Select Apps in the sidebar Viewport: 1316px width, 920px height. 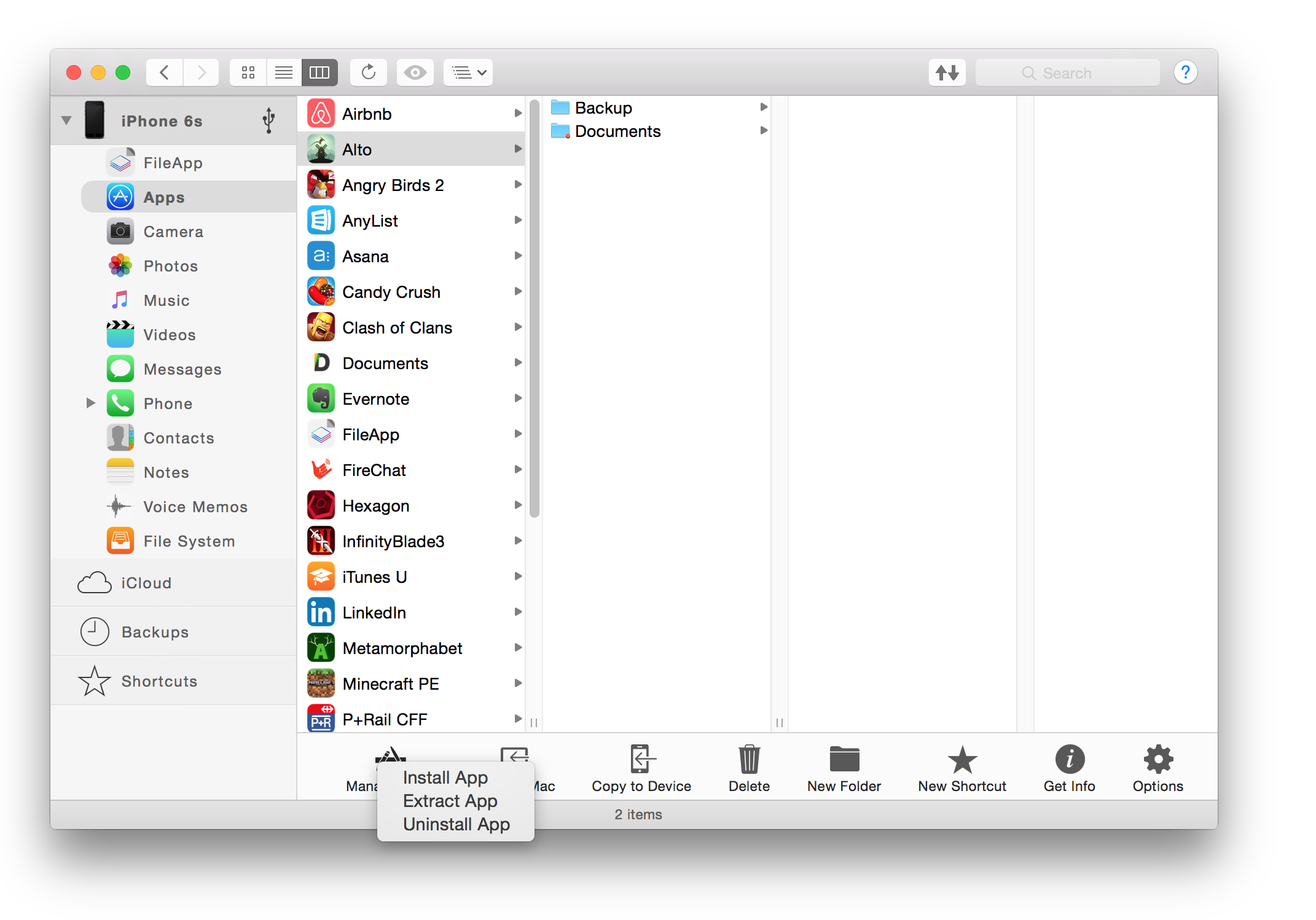(x=188, y=197)
